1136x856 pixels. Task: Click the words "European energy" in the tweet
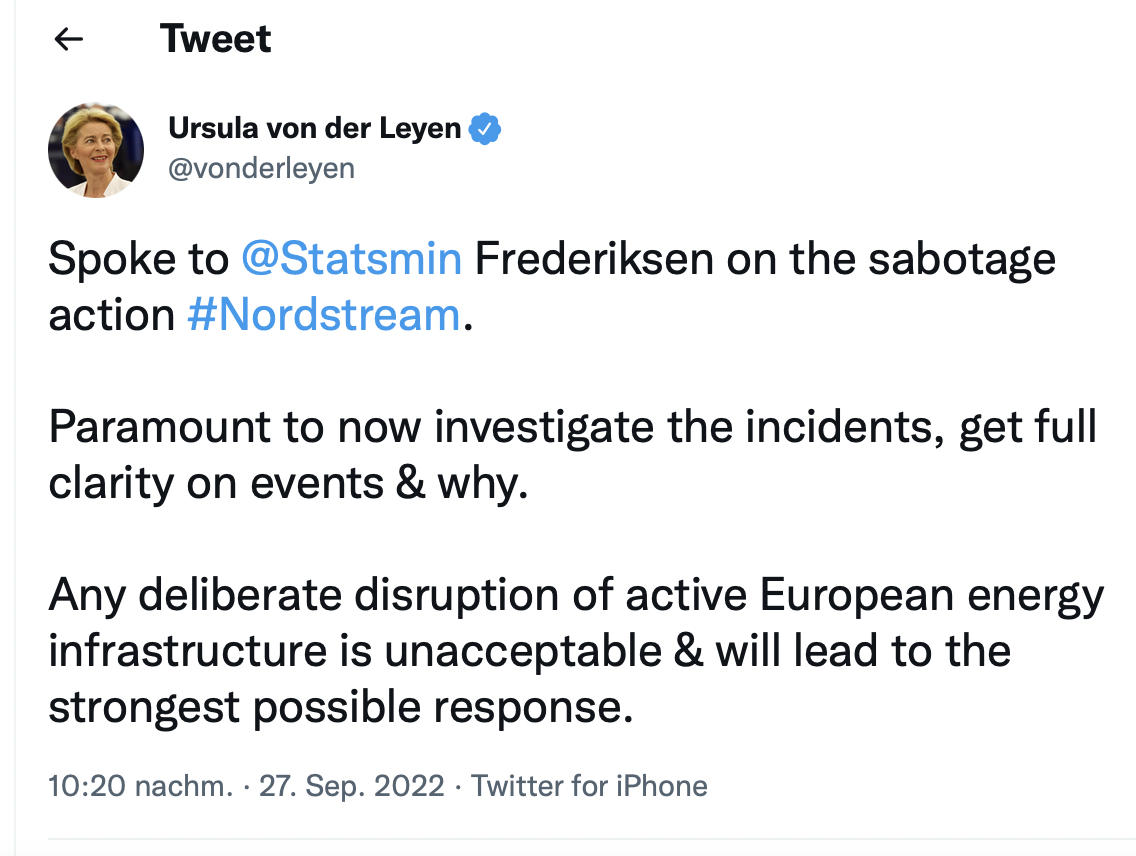click(932, 596)
